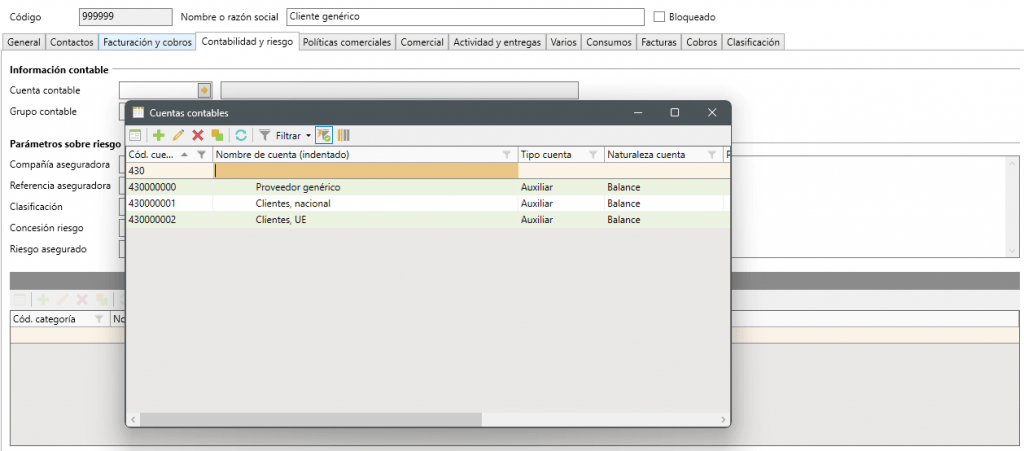Open the Filtrar dropdown arrow
1024x451 pixels.
[x=308, y=135]
